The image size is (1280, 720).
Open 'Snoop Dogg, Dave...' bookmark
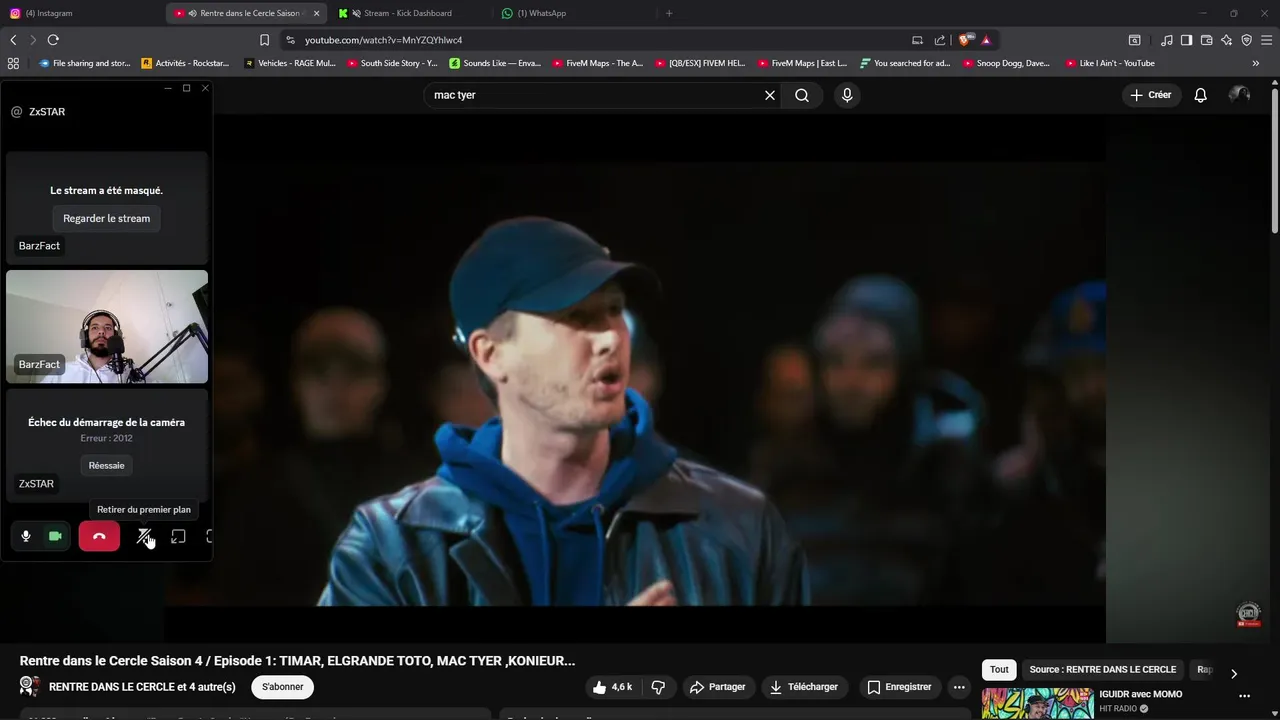tap(1006, 63)
